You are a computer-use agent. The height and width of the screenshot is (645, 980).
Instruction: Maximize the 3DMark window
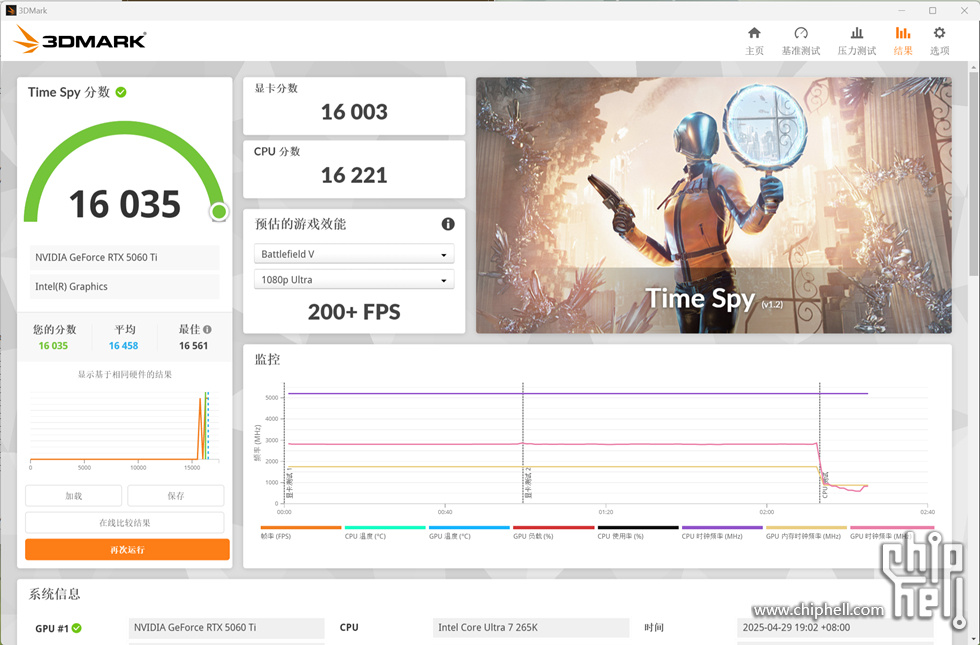[x=932, y=10]
